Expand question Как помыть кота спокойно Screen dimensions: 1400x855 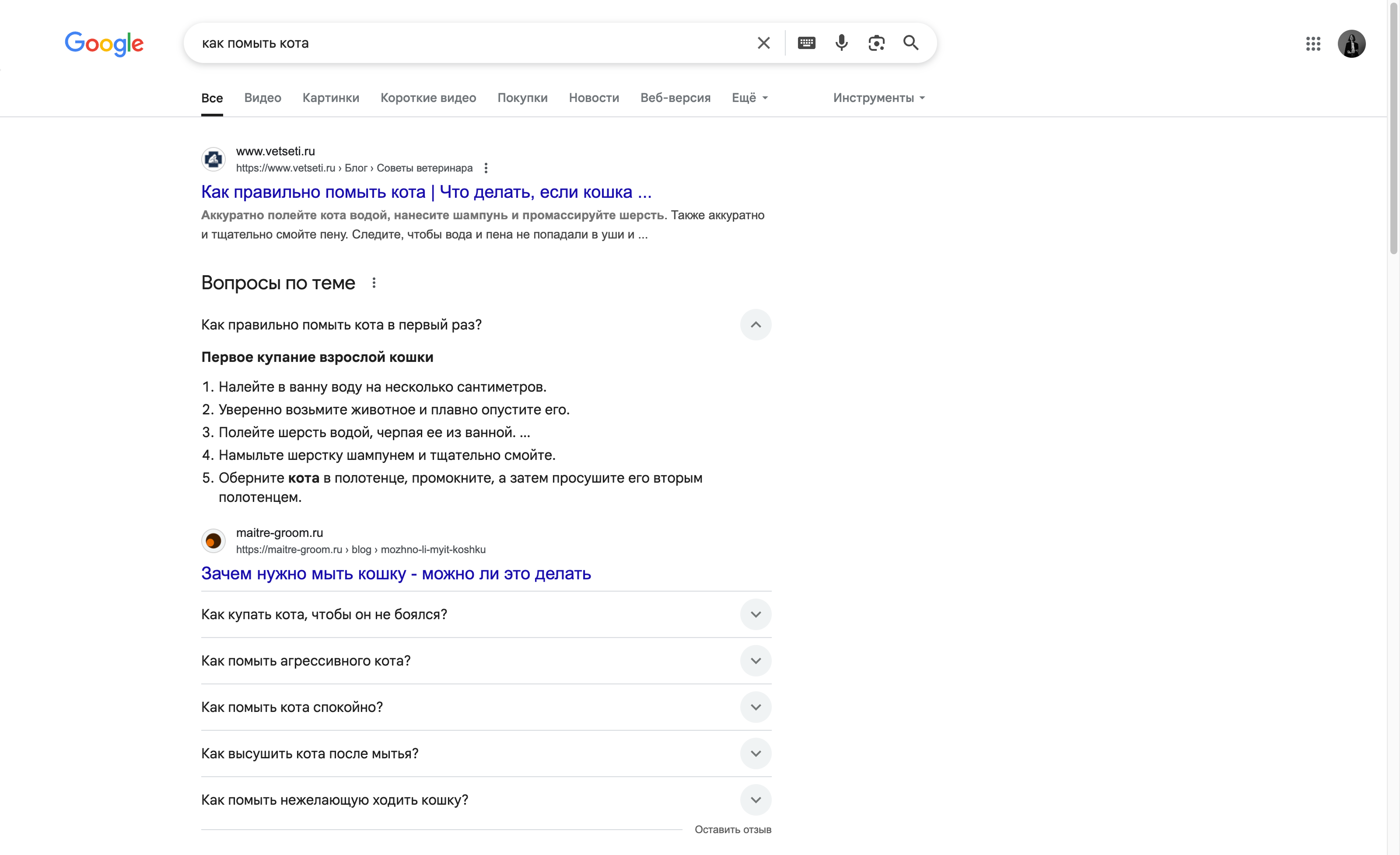tap(755, 707)
